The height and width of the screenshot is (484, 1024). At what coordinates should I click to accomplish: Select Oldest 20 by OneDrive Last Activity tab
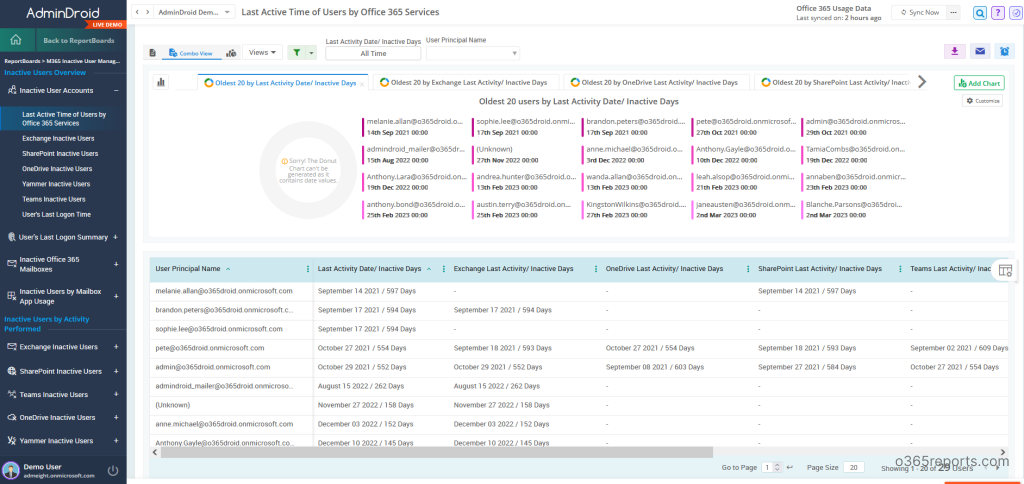655,82
